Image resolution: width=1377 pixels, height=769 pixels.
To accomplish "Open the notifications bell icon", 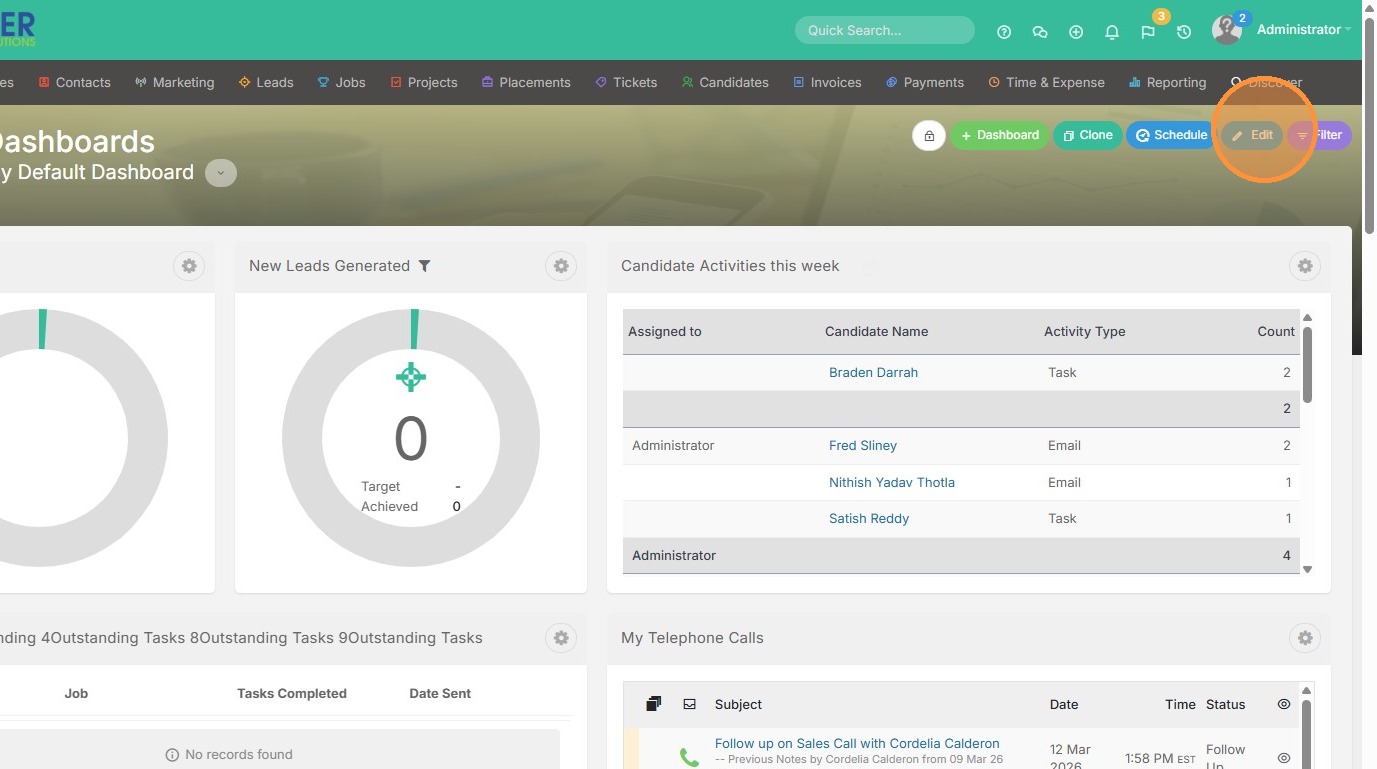I will click(x=1112, y=32).
